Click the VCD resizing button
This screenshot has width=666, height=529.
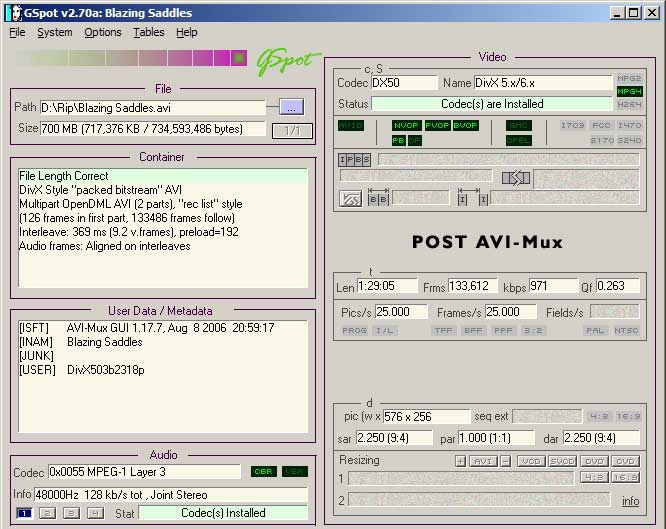point(531,461)
